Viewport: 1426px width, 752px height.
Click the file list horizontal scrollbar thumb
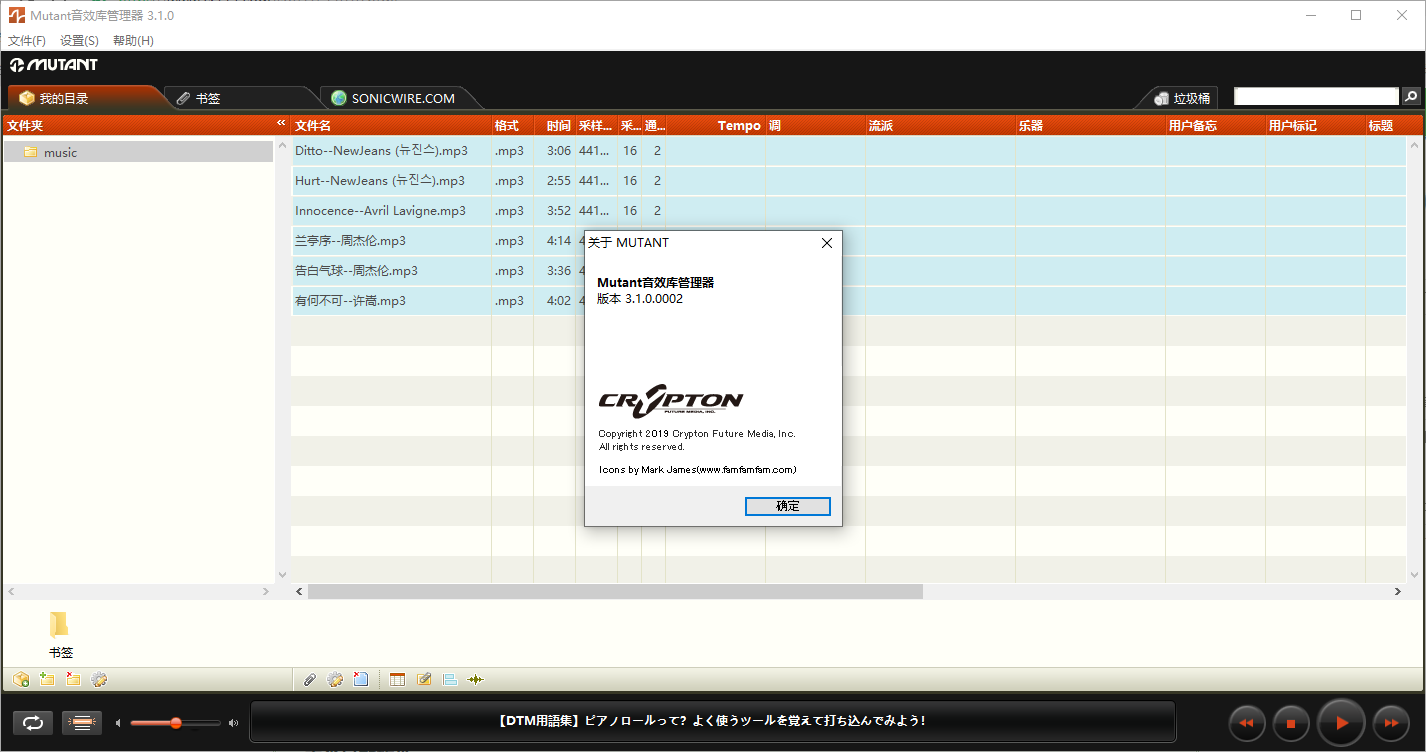pyautogui.click(x=615, y=592)
